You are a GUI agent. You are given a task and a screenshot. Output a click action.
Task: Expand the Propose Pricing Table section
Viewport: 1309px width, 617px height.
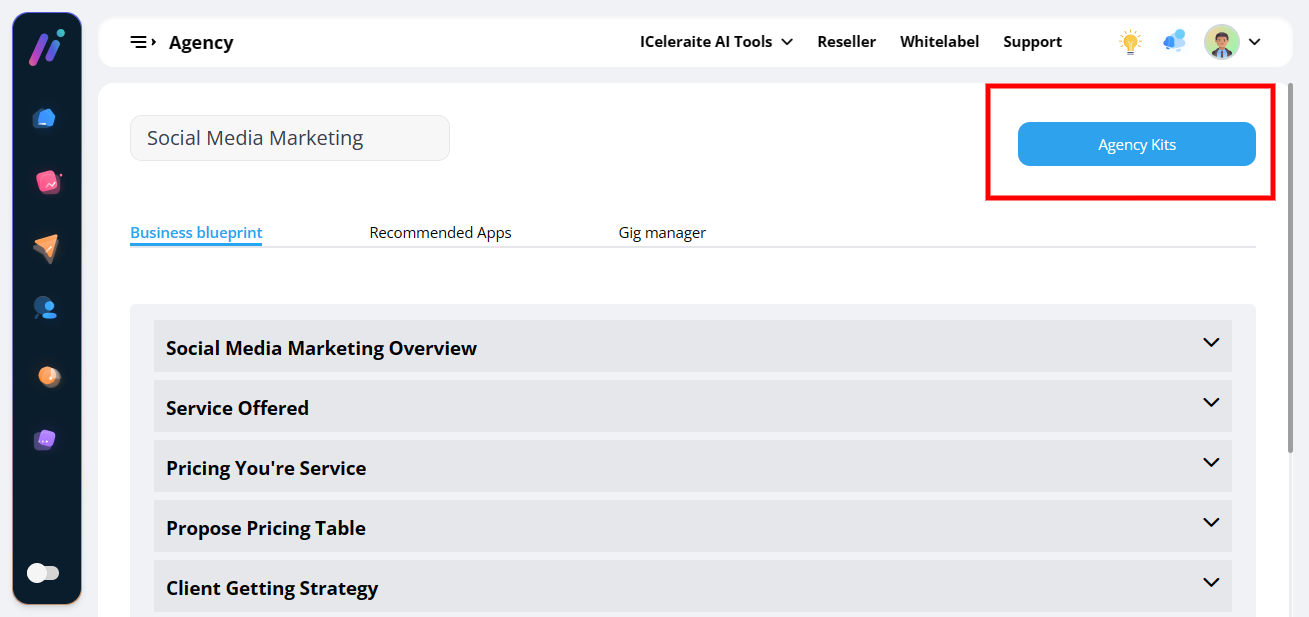coord(692,527)
